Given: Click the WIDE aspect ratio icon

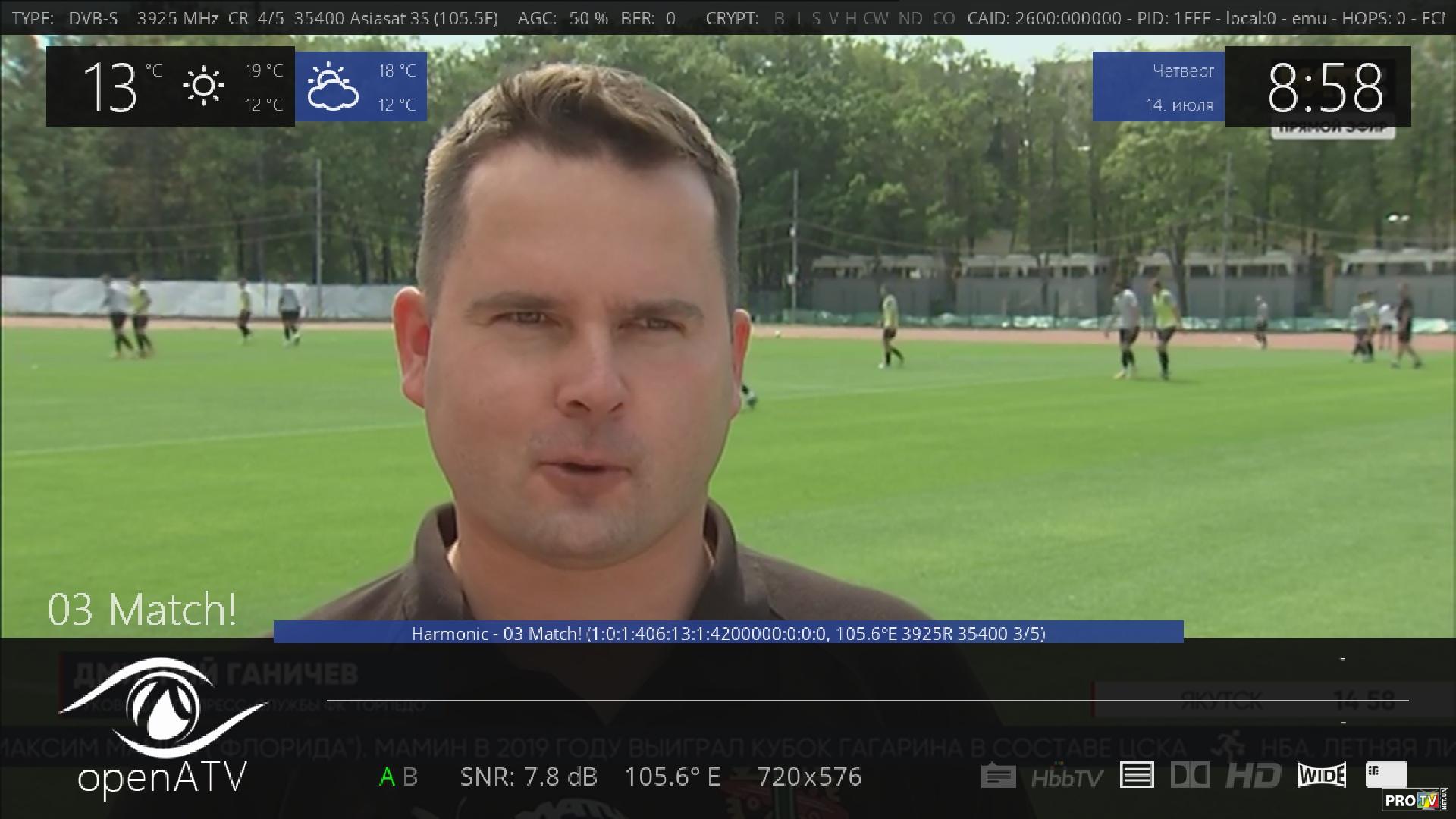Looking at the screenshot, I should click(1321, 775).
